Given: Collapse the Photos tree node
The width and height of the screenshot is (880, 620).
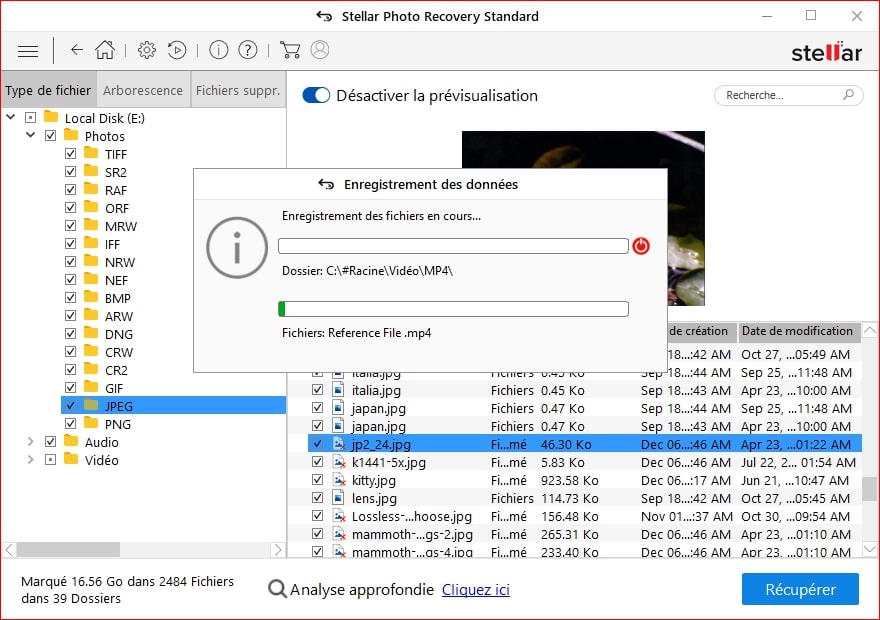Looking at the screenshot, I should [31, 135].
